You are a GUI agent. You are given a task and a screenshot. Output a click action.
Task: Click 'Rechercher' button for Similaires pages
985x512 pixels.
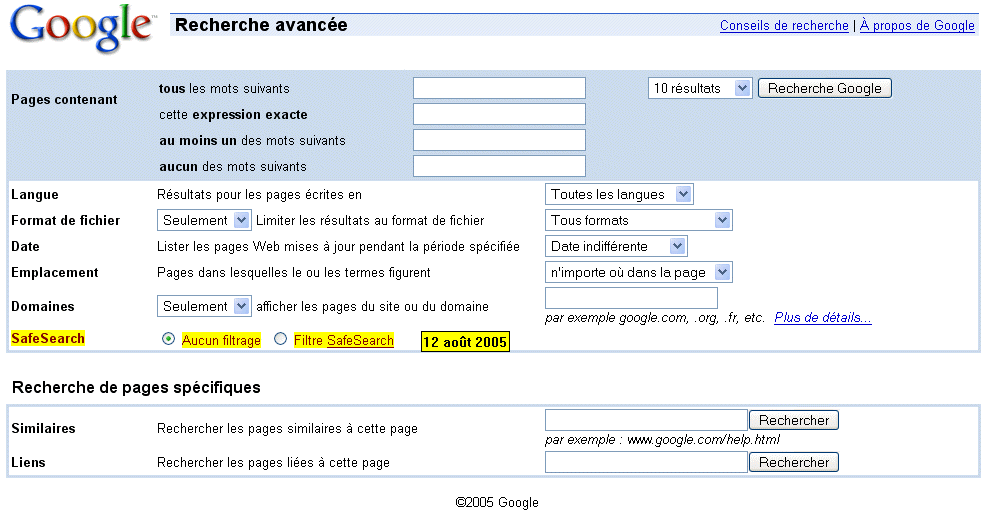(794, 420)
